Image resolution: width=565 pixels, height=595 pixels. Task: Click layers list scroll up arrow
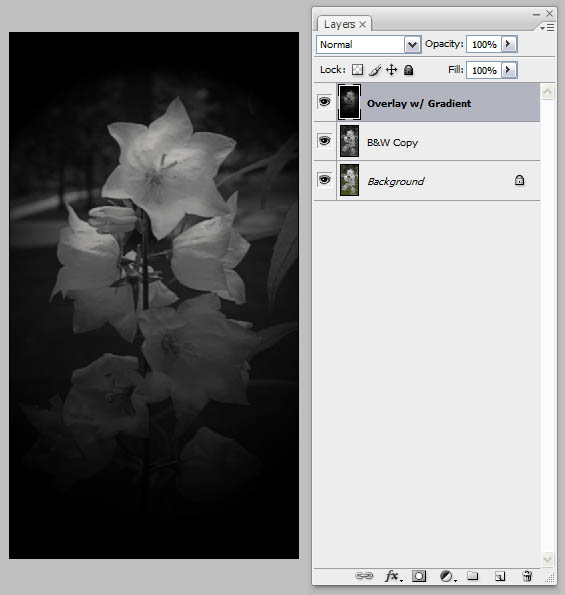click(548, 91)
